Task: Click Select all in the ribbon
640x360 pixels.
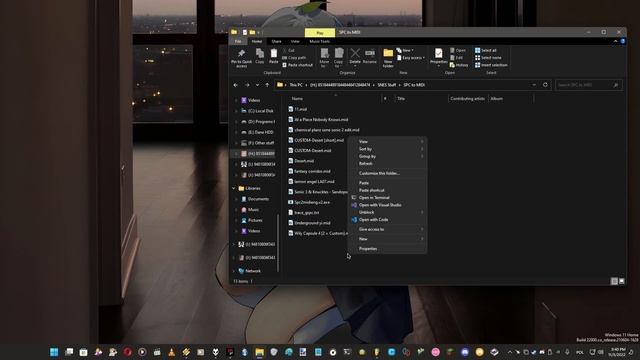Action: [486, 50]
